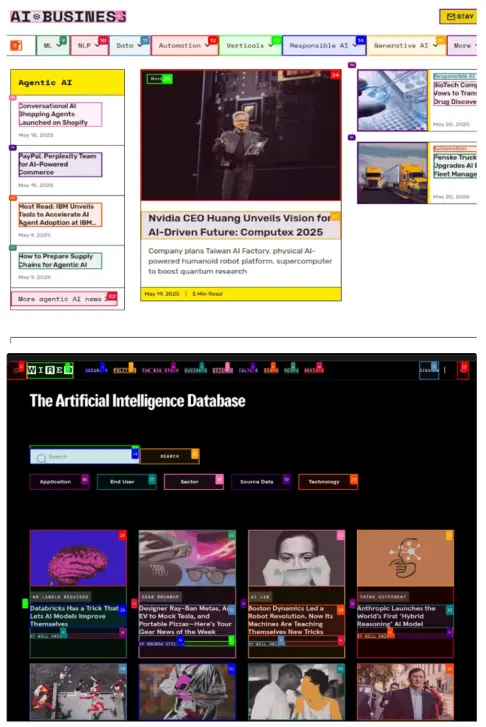
Task: Click the magnifier icon in search field
Action: 41,458
